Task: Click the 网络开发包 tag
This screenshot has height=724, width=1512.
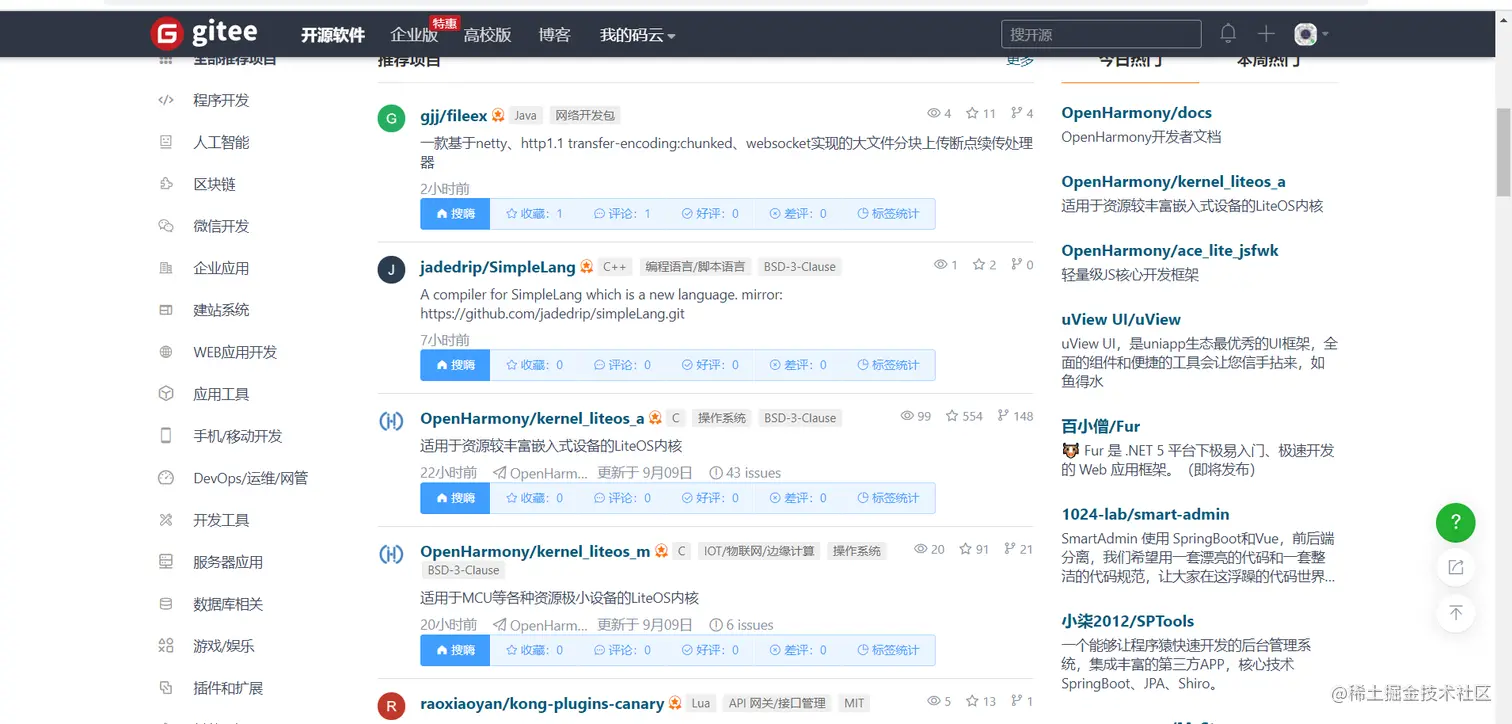Action: coord(586,116)
